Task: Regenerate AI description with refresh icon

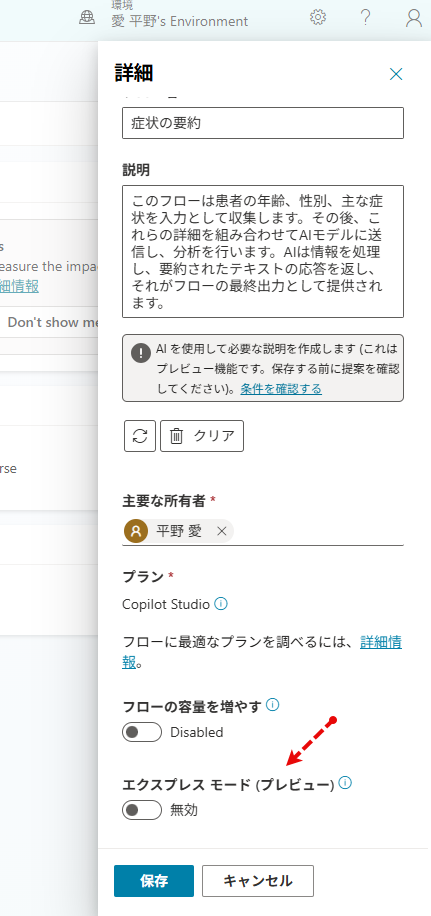Action: (140, 436)
